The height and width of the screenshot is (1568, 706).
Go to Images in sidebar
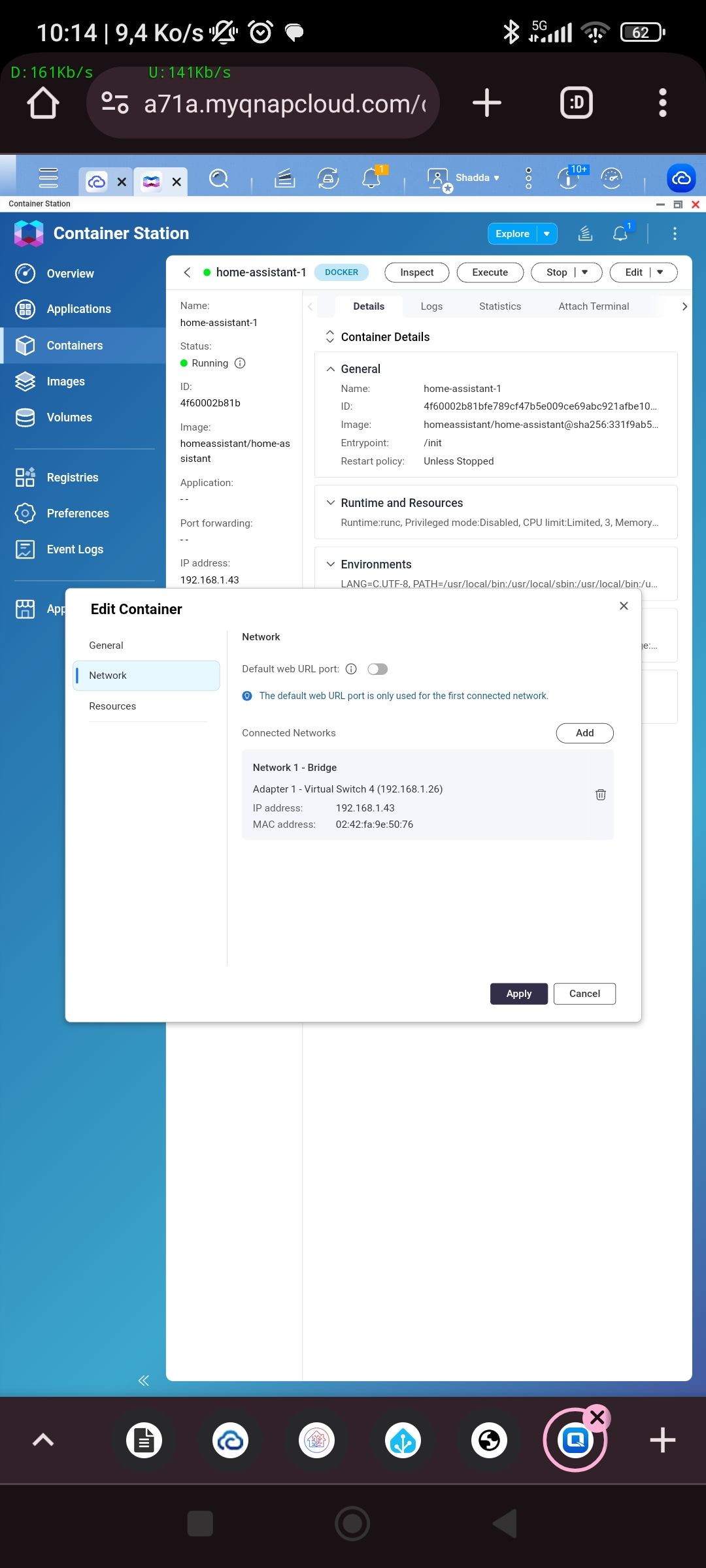click(x=84, y=382)
